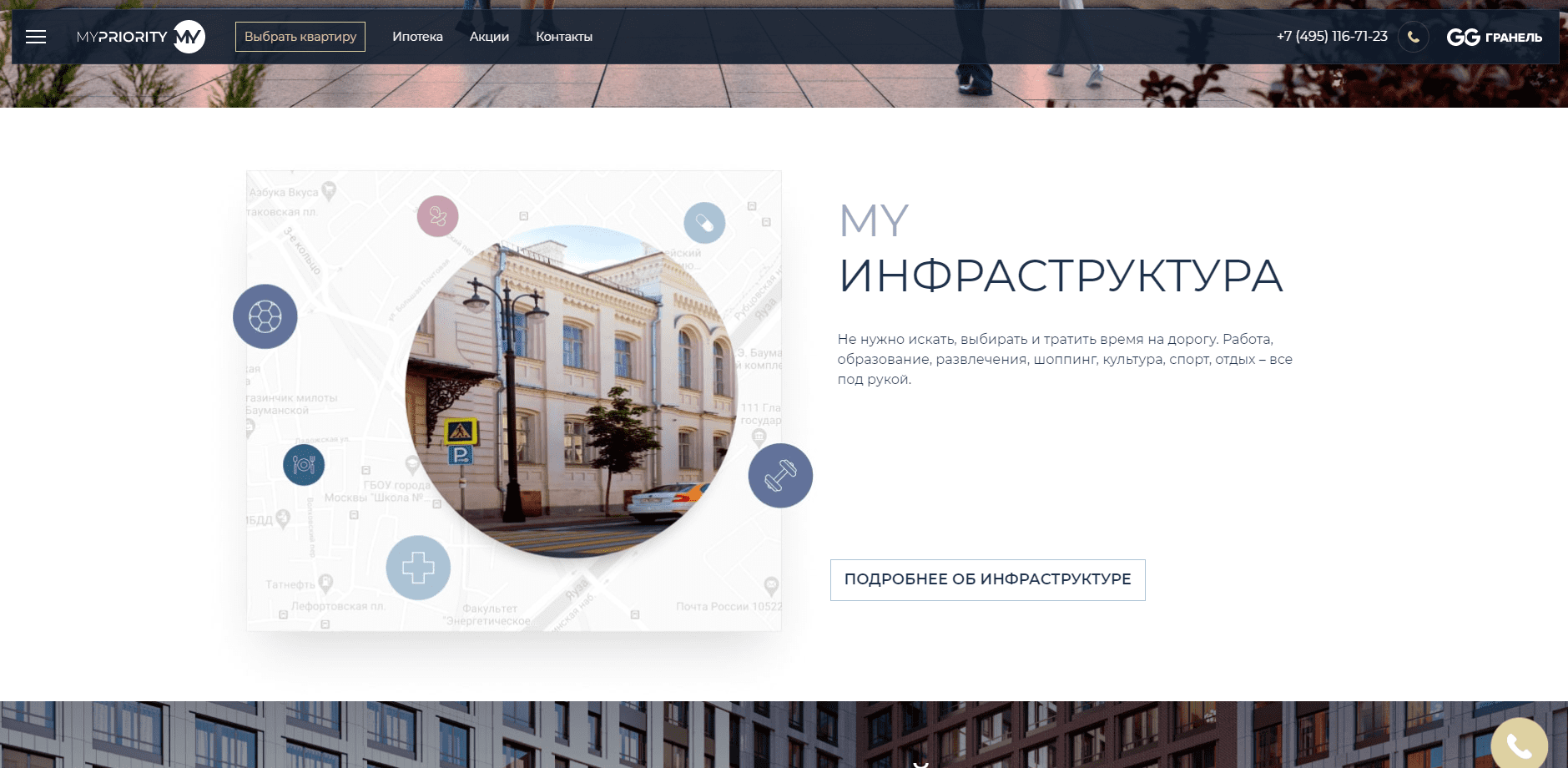Go to the Акции page
Viewport: 1568px width, 768px height.
click(x=489, y=37)
